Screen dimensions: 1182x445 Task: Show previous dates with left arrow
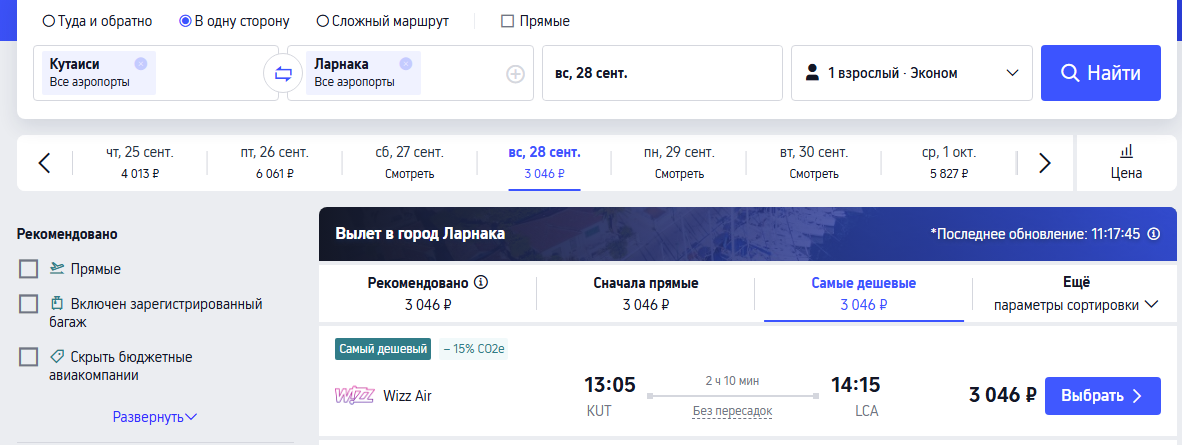(44, 162)
